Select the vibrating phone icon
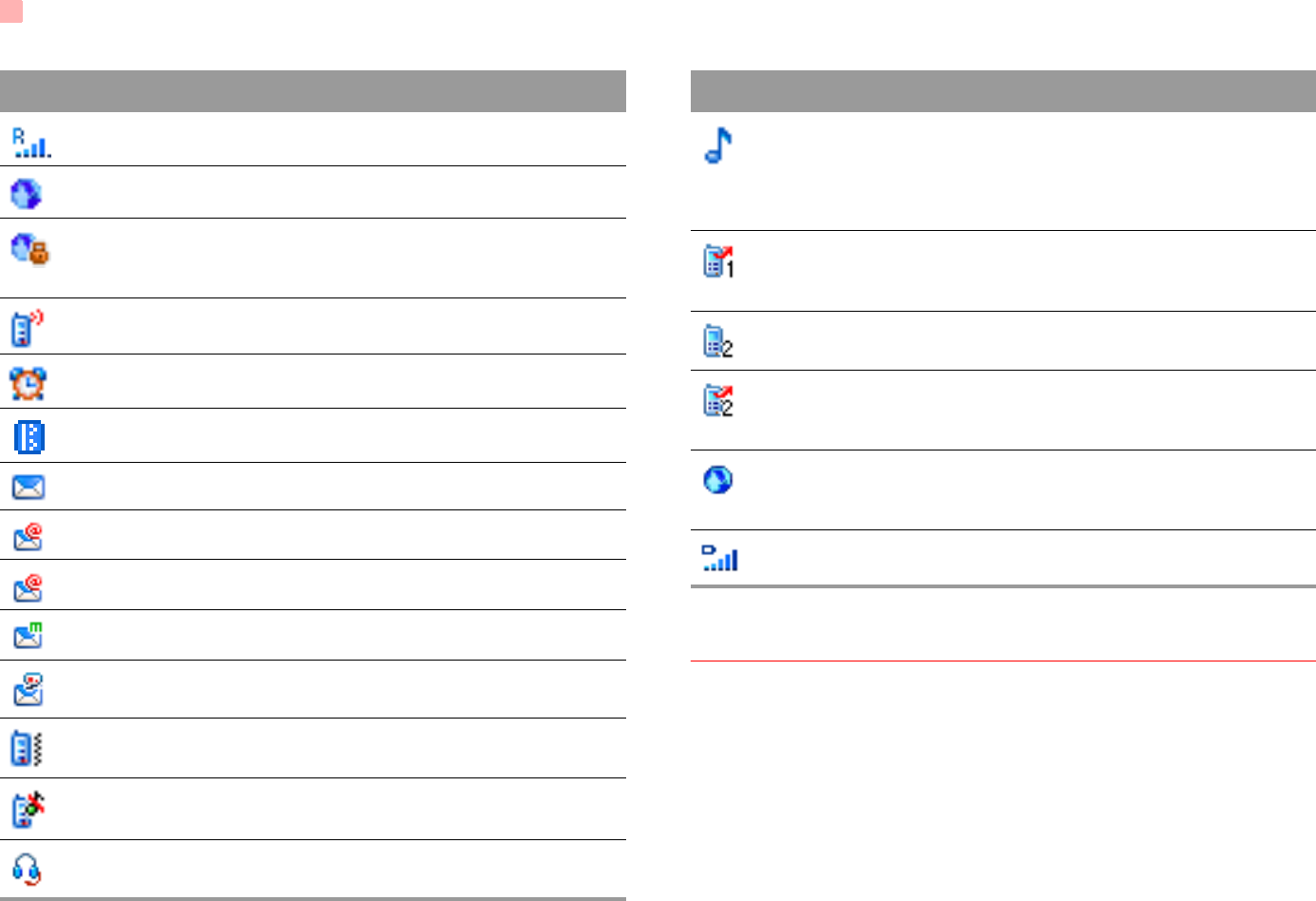Image resolution: width=1316 pixels, height=901 pixels. (27, 749)
